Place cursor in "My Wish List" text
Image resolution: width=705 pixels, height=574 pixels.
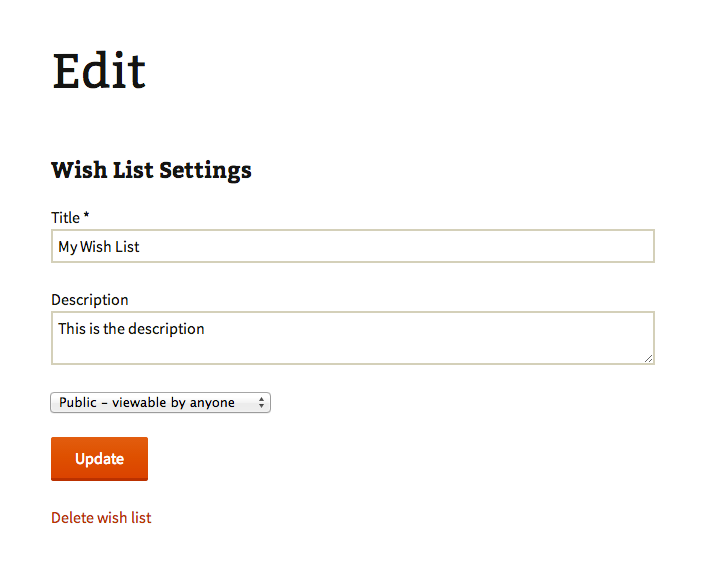[x=99, y=247]
